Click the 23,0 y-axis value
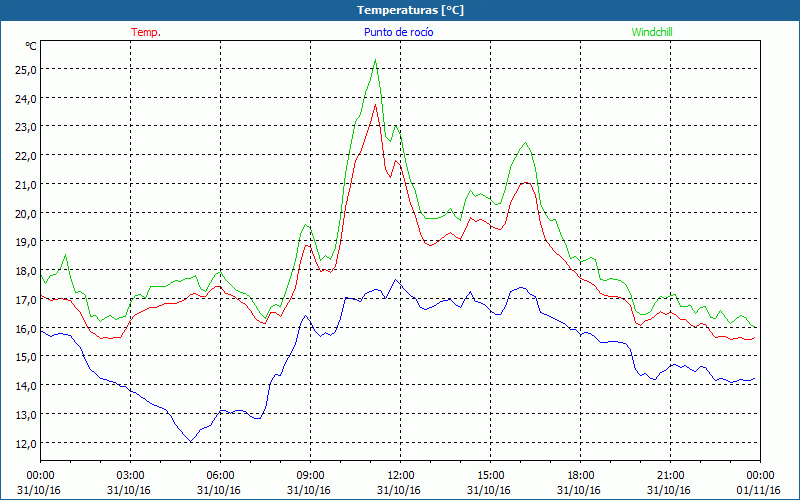 click(26, 127)
